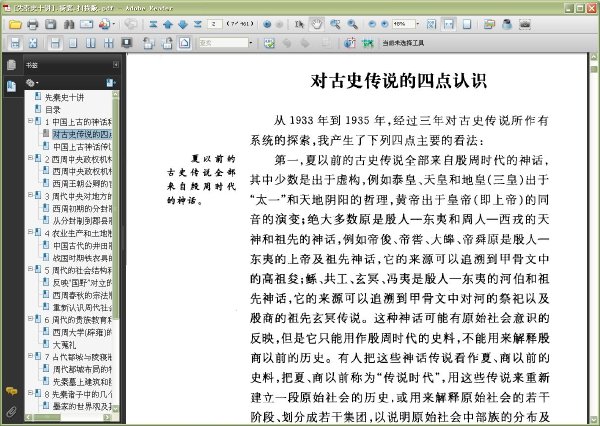
Task: Go to the previous view (blue circle arrow)
Action: (267, 24)
